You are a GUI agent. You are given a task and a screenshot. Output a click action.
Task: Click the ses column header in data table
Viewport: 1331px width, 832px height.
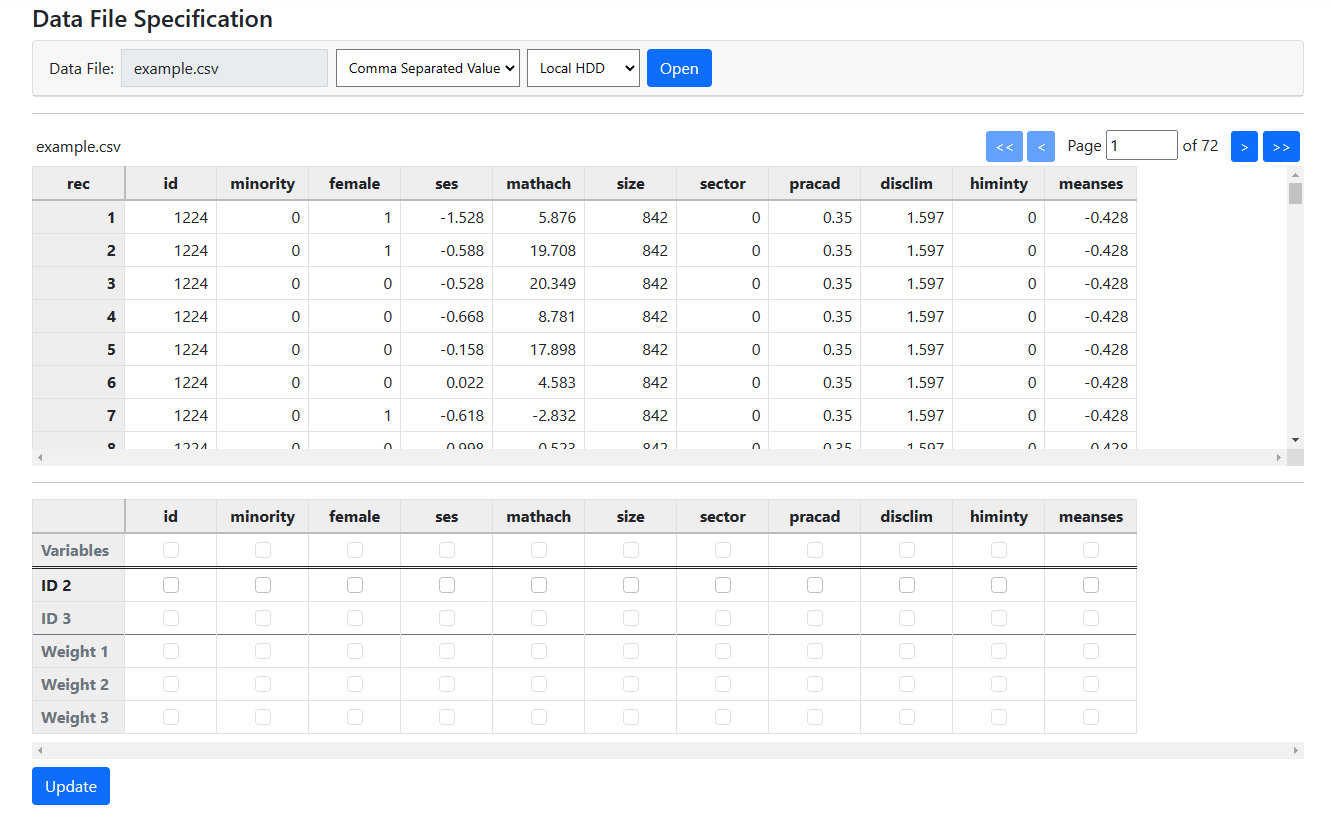pyautogui.click(x=446, y=184)
